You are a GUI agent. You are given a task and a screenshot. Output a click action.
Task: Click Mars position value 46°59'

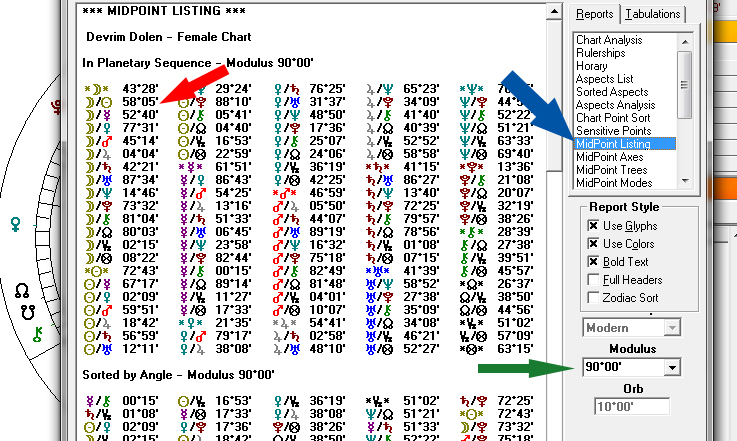(x=328, y=193)
